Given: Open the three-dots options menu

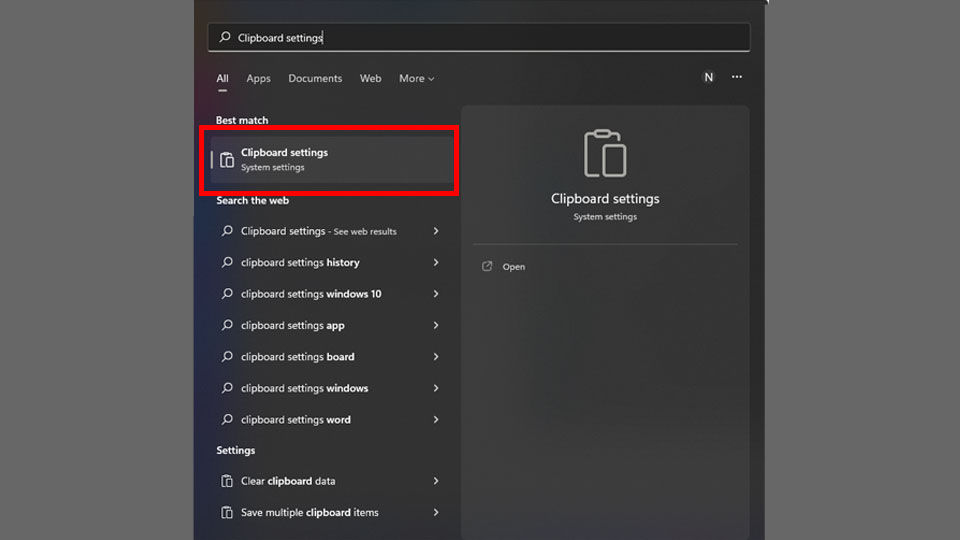Looking at the screenshot, I should tap(737, 77).
